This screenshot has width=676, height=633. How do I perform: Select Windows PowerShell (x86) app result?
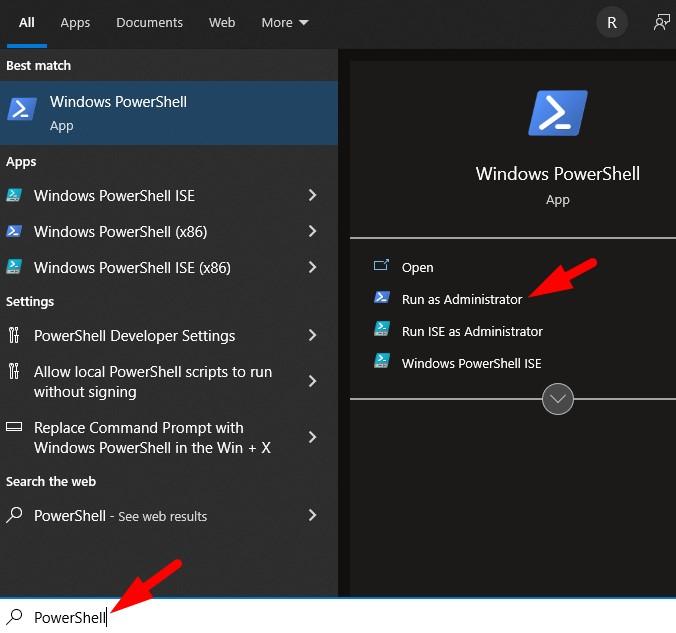(x=169, y=231)
